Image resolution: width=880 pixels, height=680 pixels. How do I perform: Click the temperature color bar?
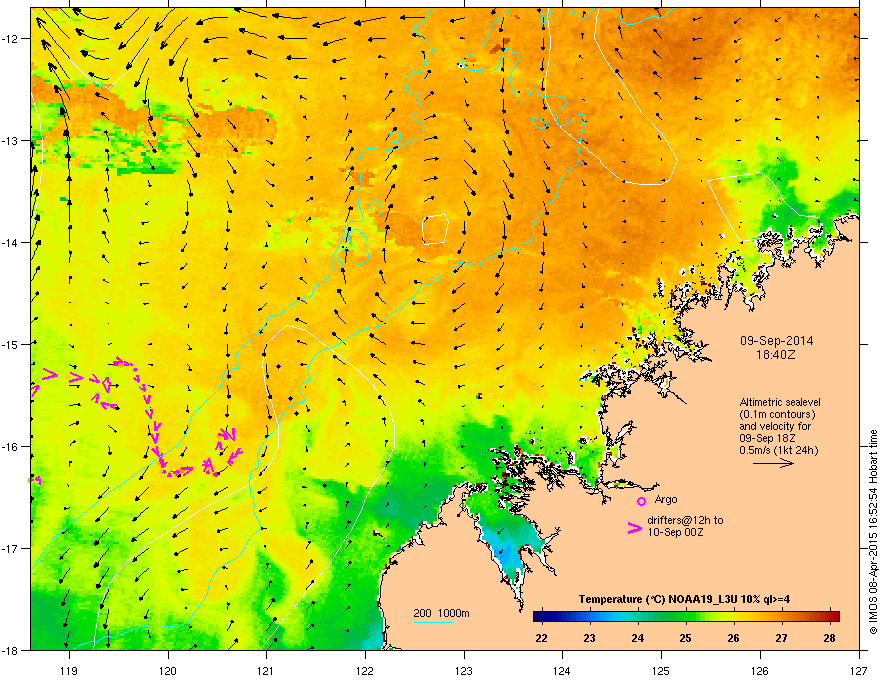click(686, 617)
